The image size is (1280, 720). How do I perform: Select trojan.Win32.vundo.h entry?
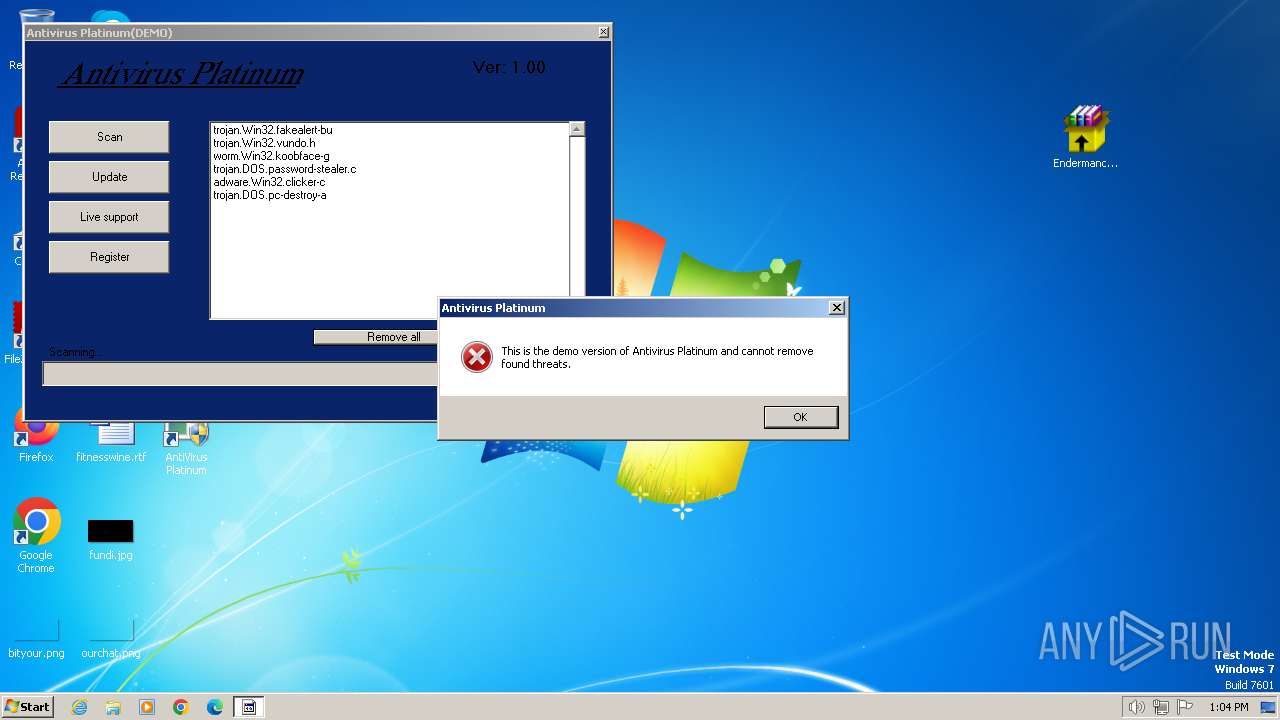264,143
